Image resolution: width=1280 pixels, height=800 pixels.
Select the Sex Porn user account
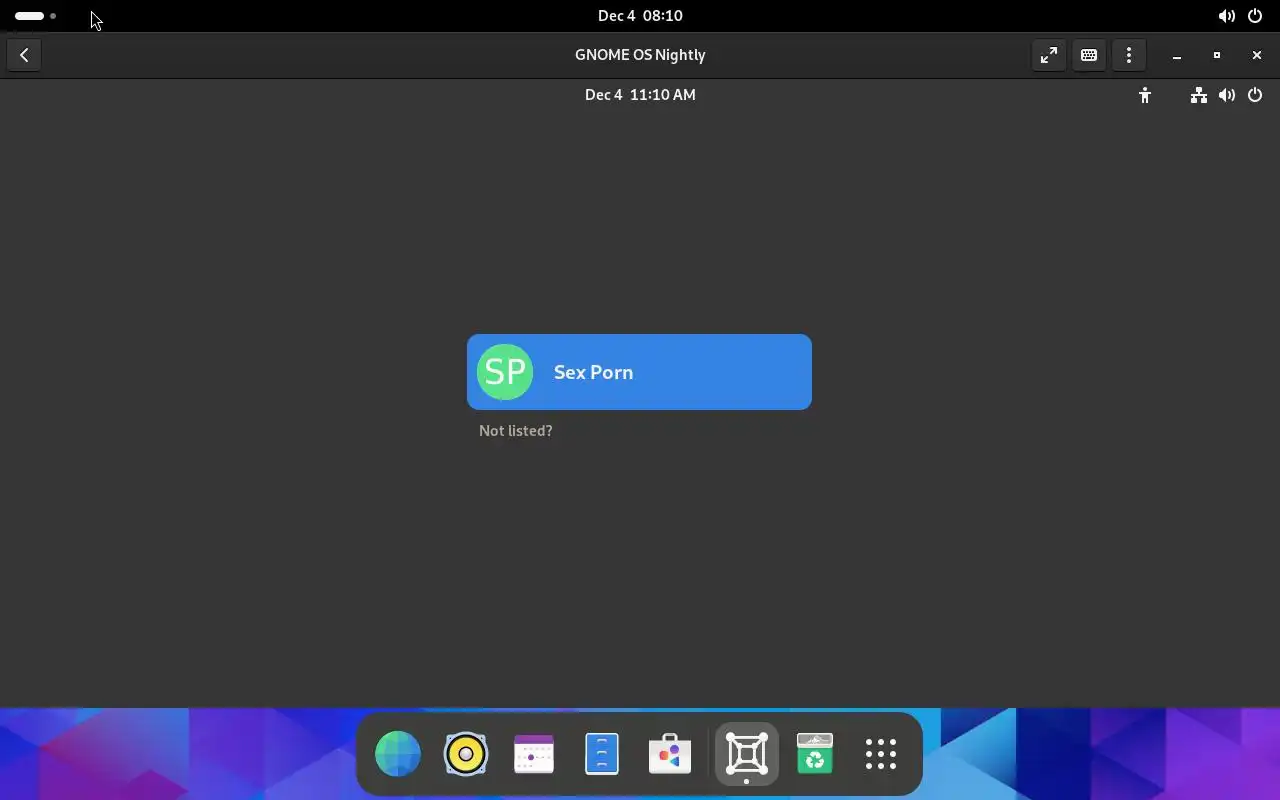pyautogui.click(x=639, y=372)
